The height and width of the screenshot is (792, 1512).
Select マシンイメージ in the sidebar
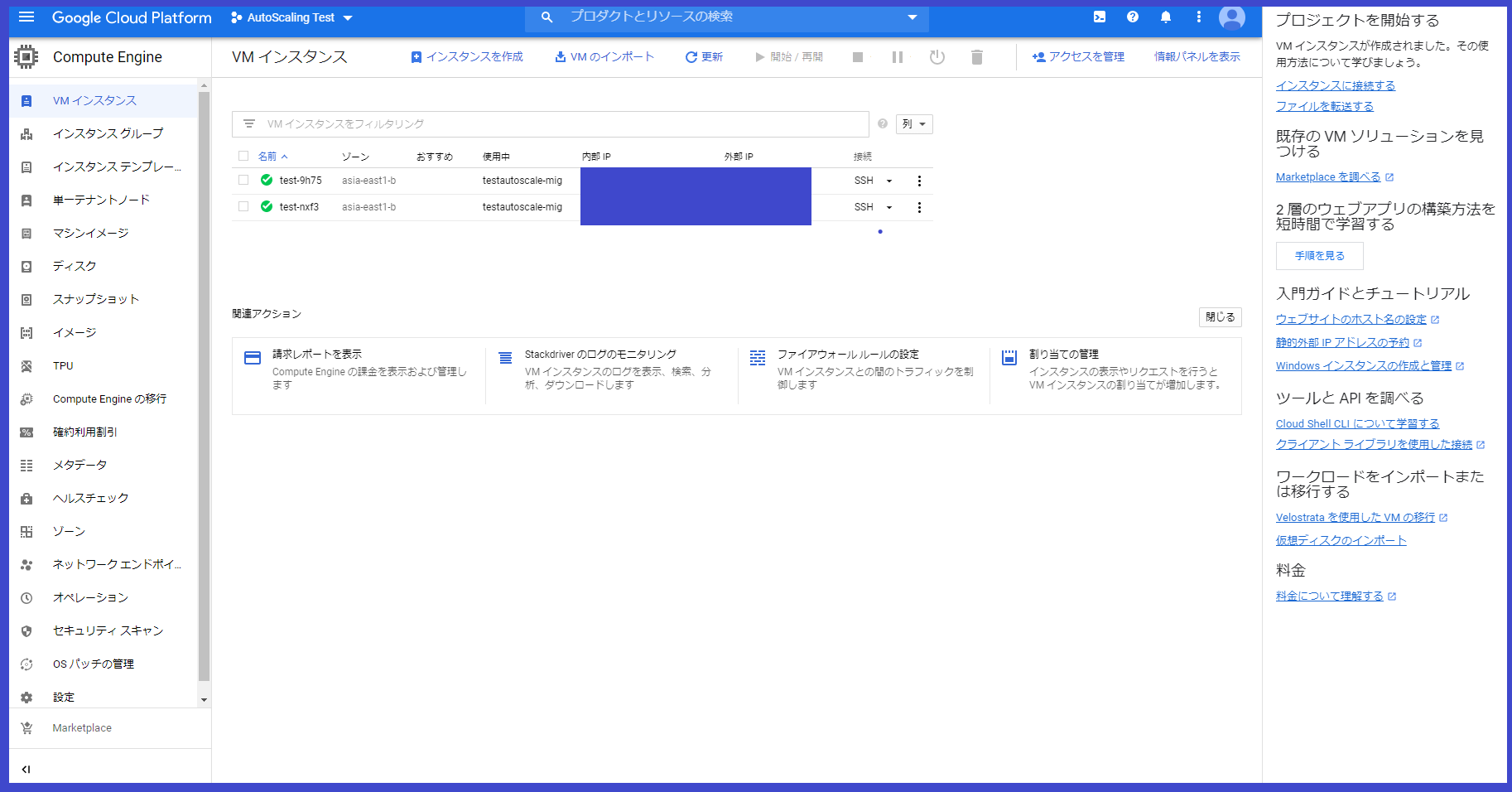104,234
